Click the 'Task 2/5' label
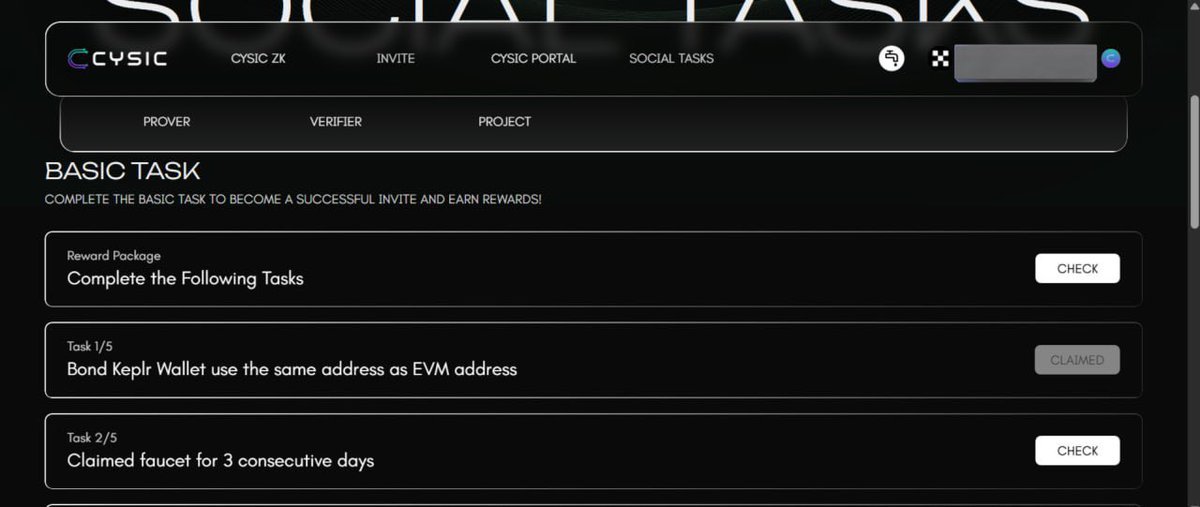The width and height of the screenshot is (1200, 507). 90,438
